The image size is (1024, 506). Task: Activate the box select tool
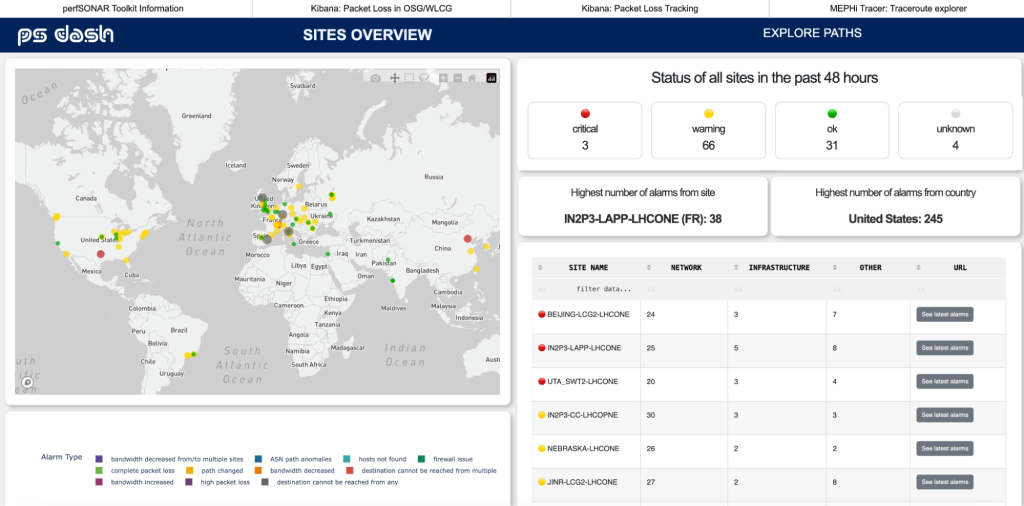pyautogui.click(x=409, y=78)
